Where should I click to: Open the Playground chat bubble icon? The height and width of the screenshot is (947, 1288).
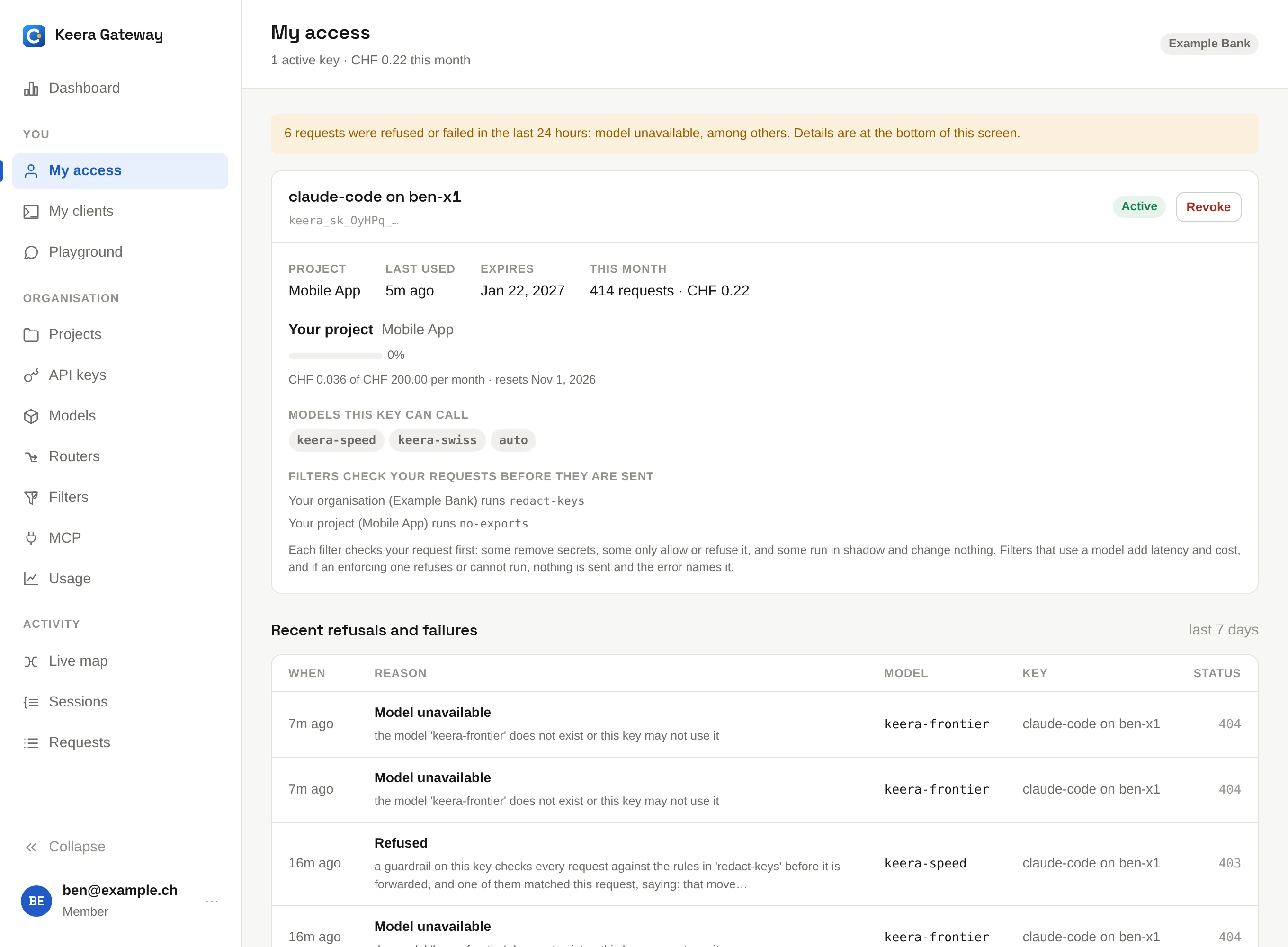tap(31, 253)
